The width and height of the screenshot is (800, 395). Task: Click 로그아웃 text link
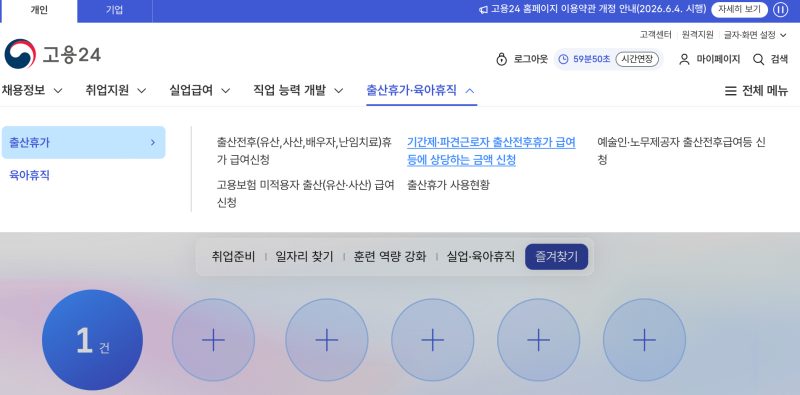point(531,59)
